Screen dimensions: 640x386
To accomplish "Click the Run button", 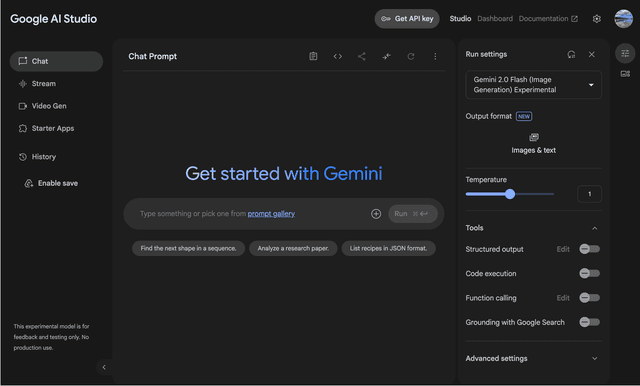I will point(413,214).
